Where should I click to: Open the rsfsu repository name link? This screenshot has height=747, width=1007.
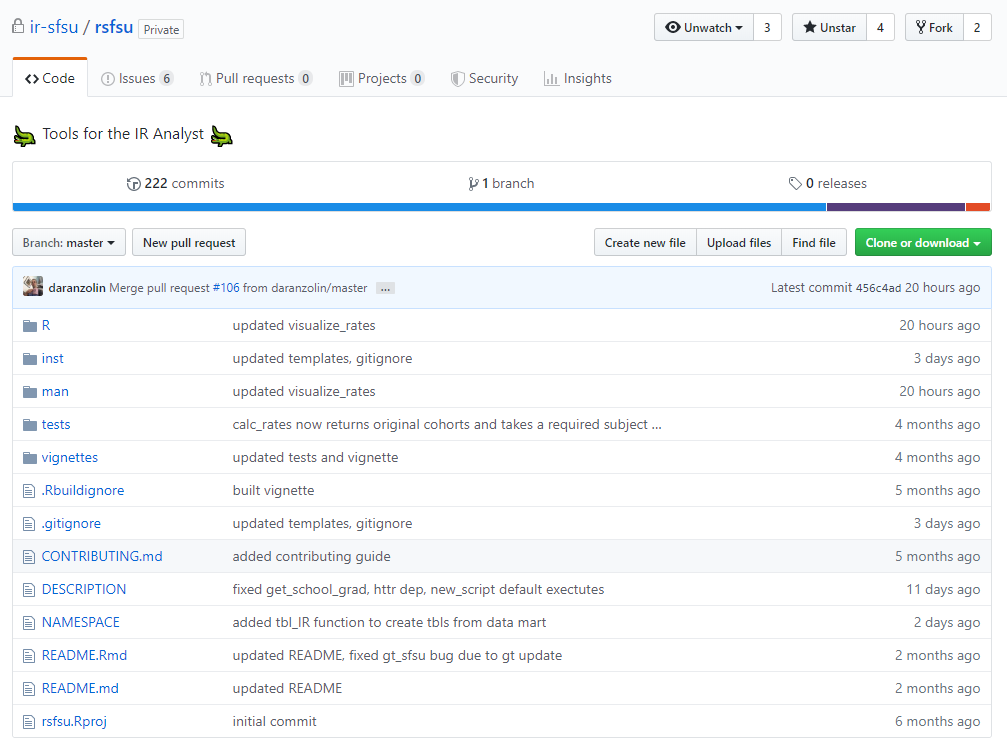(x=114, y=27)
